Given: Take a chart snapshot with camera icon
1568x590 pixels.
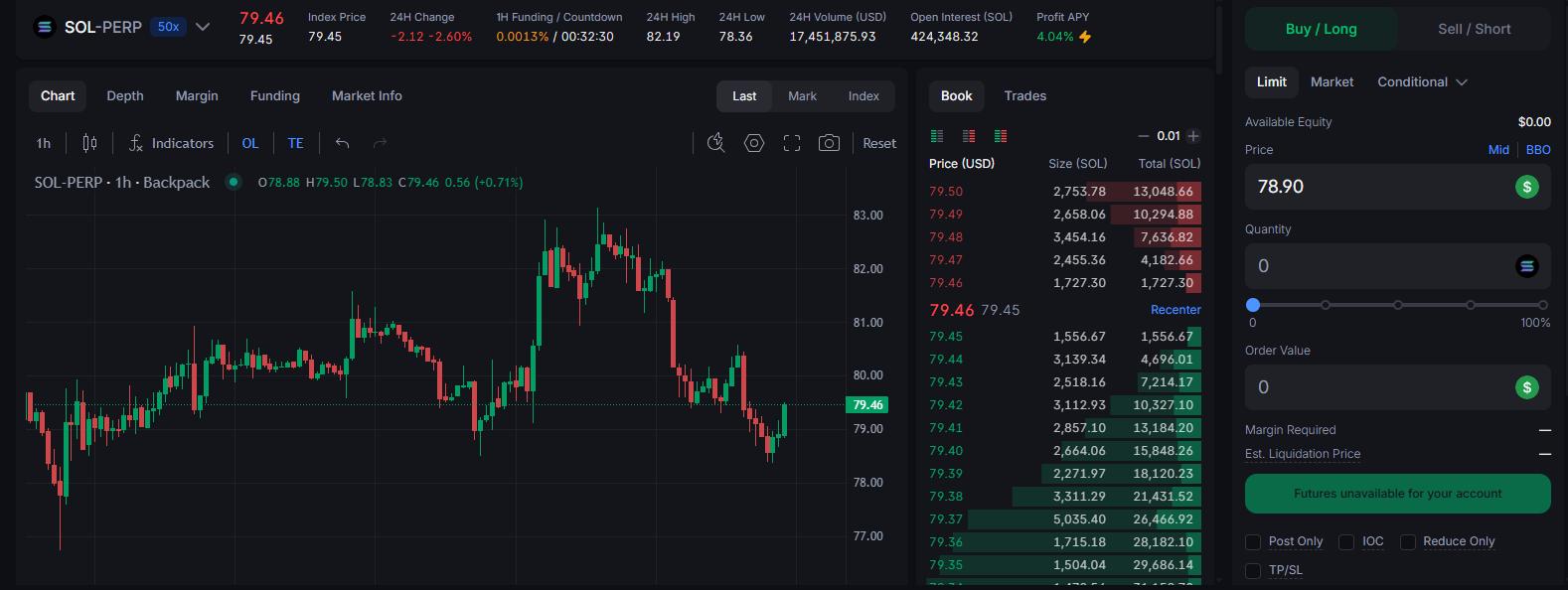Looking at the screenshot, I should (829, 143).
